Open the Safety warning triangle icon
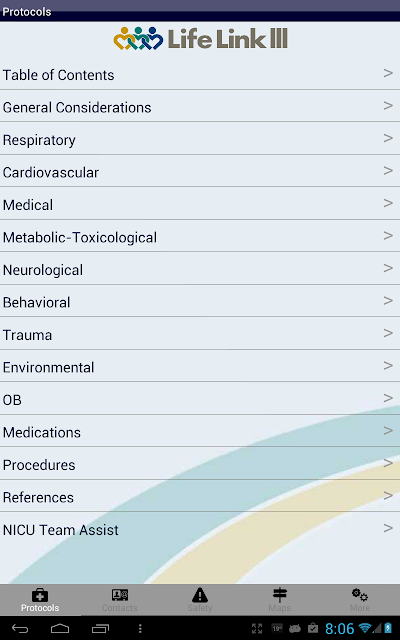The width and height of the screenshot is (400, 640). click(200, 595)
